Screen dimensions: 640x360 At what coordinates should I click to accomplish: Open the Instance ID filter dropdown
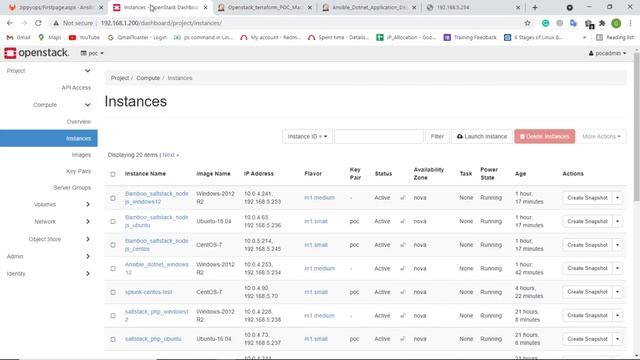(x=307, y=136)
